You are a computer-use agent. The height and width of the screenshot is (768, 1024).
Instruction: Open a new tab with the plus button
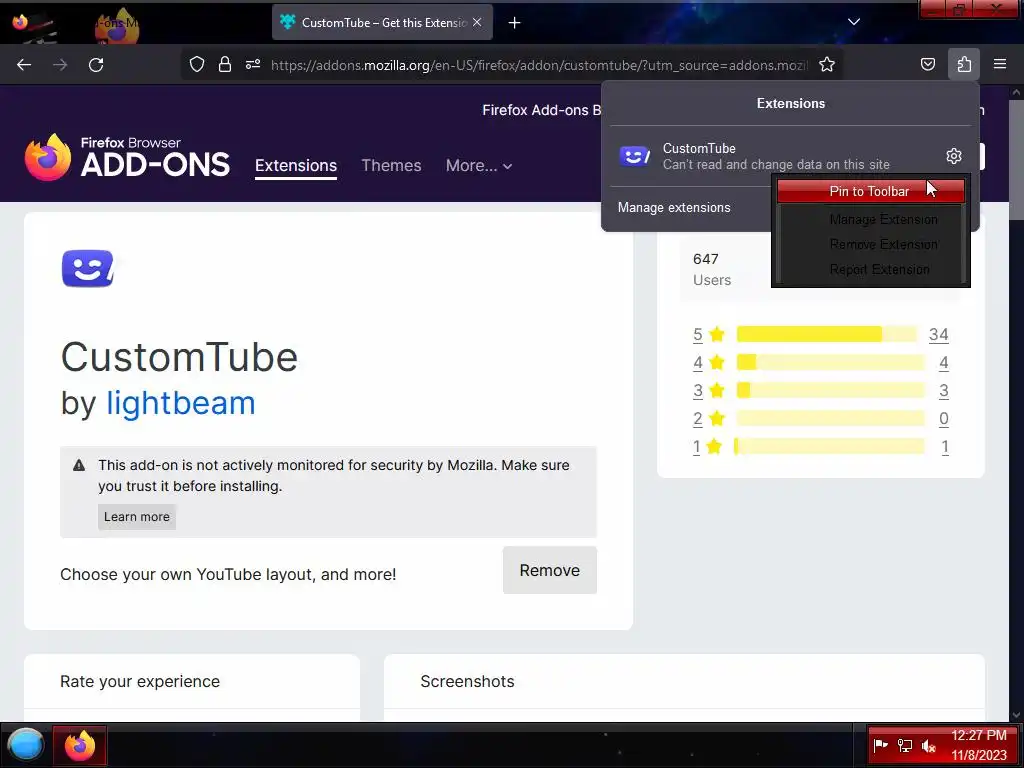point(515,23)
